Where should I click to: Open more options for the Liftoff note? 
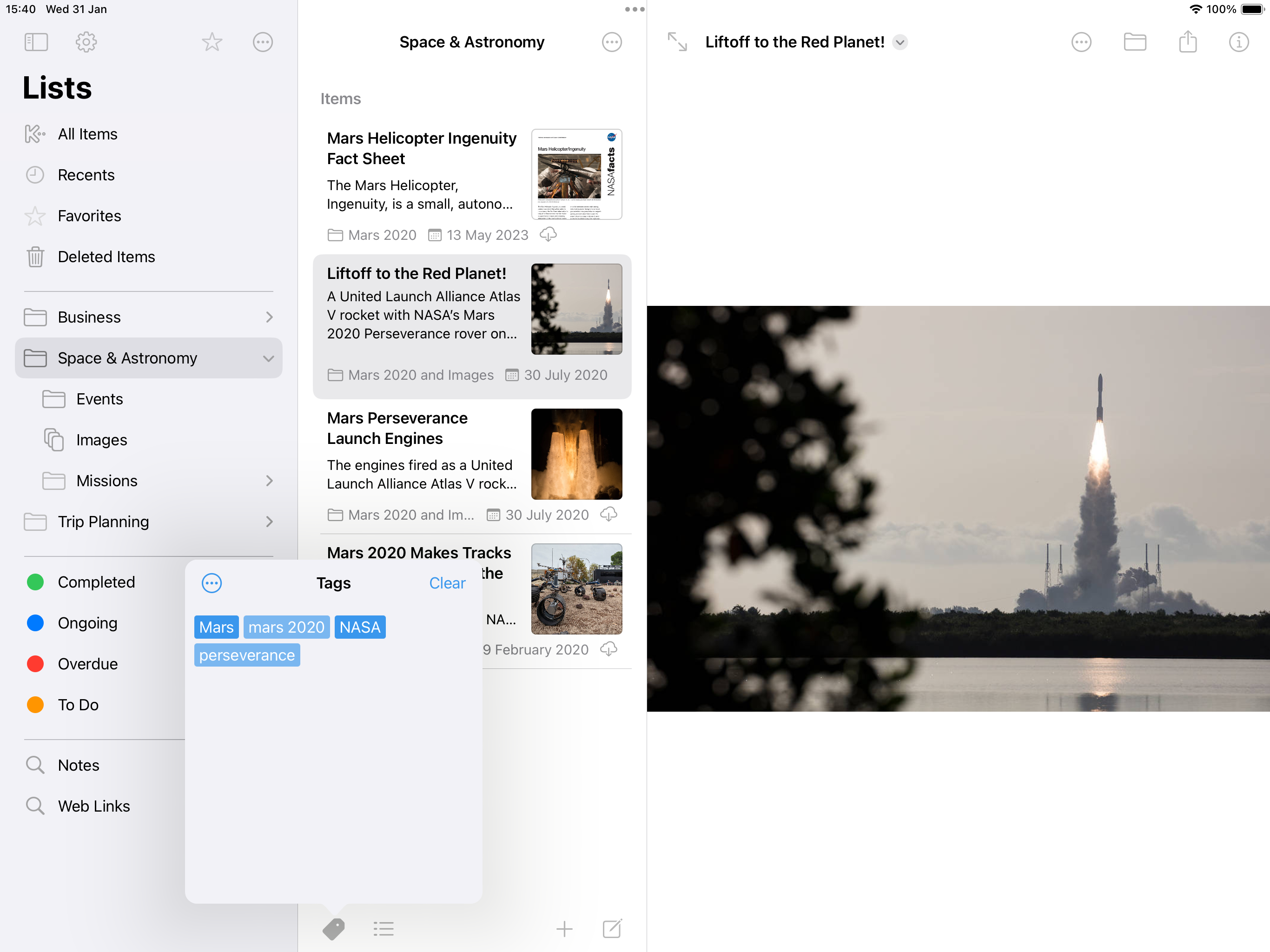coord(1081,42)
